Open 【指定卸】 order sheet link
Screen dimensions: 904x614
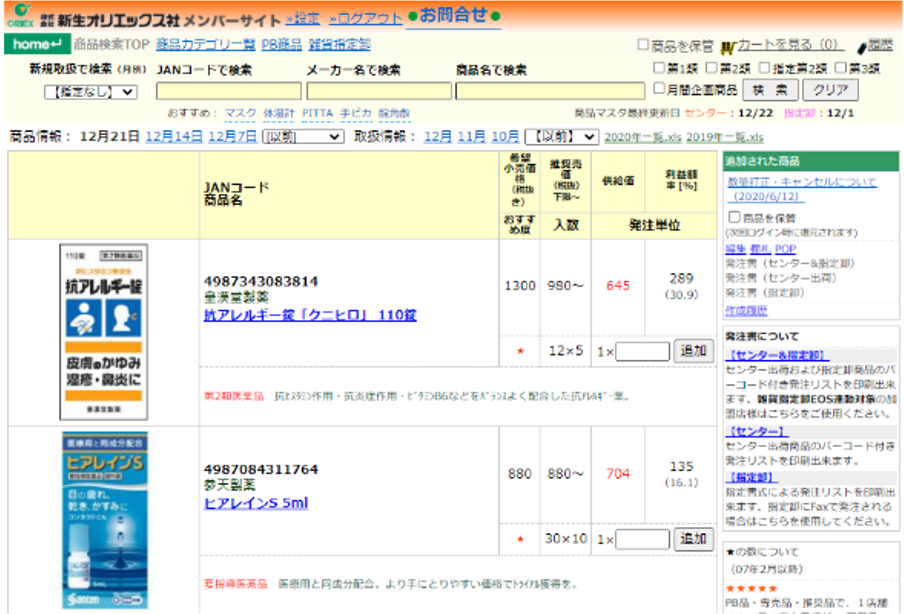point(751,477)
